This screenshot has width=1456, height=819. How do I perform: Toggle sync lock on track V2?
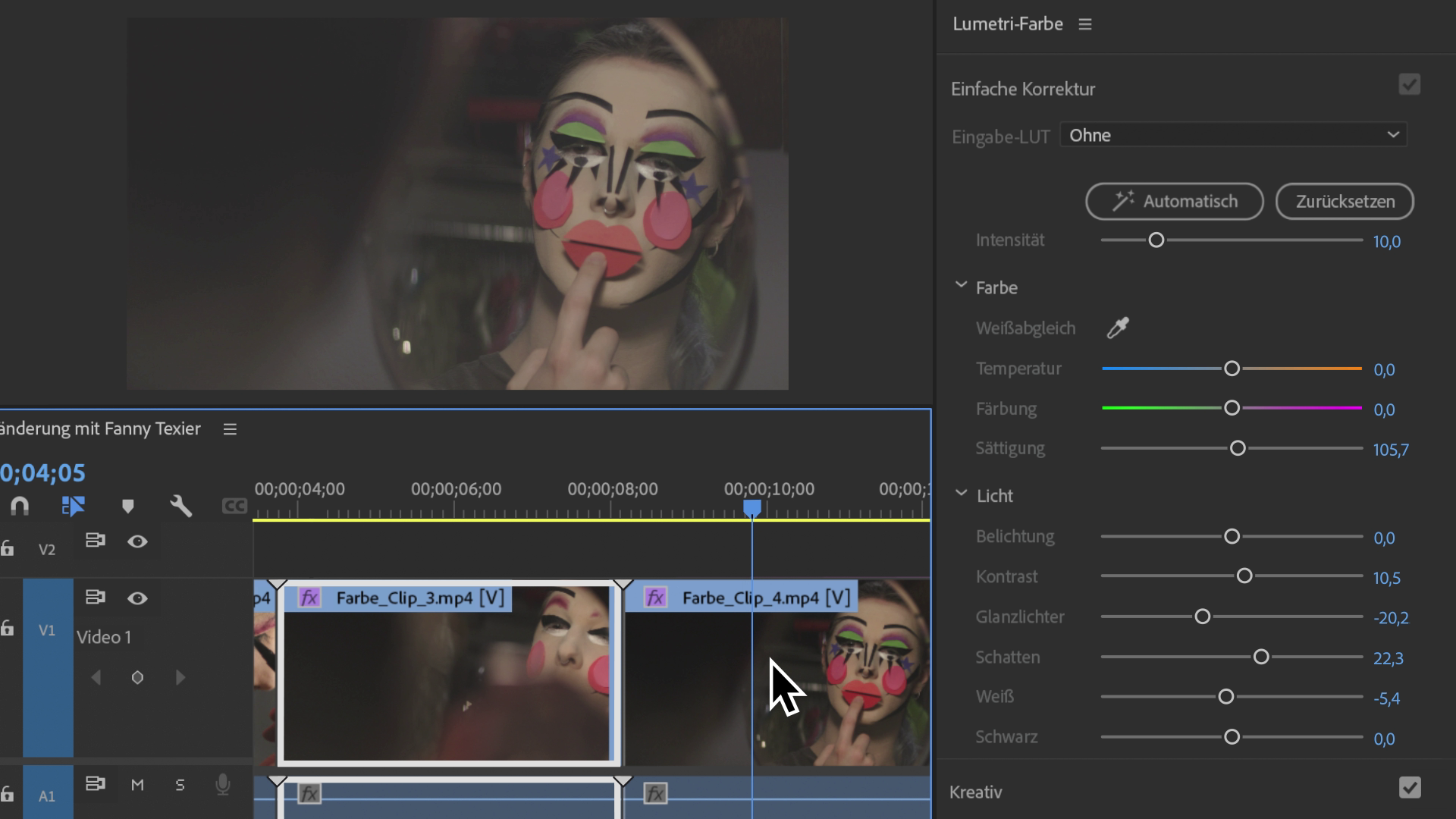[96, 541]
